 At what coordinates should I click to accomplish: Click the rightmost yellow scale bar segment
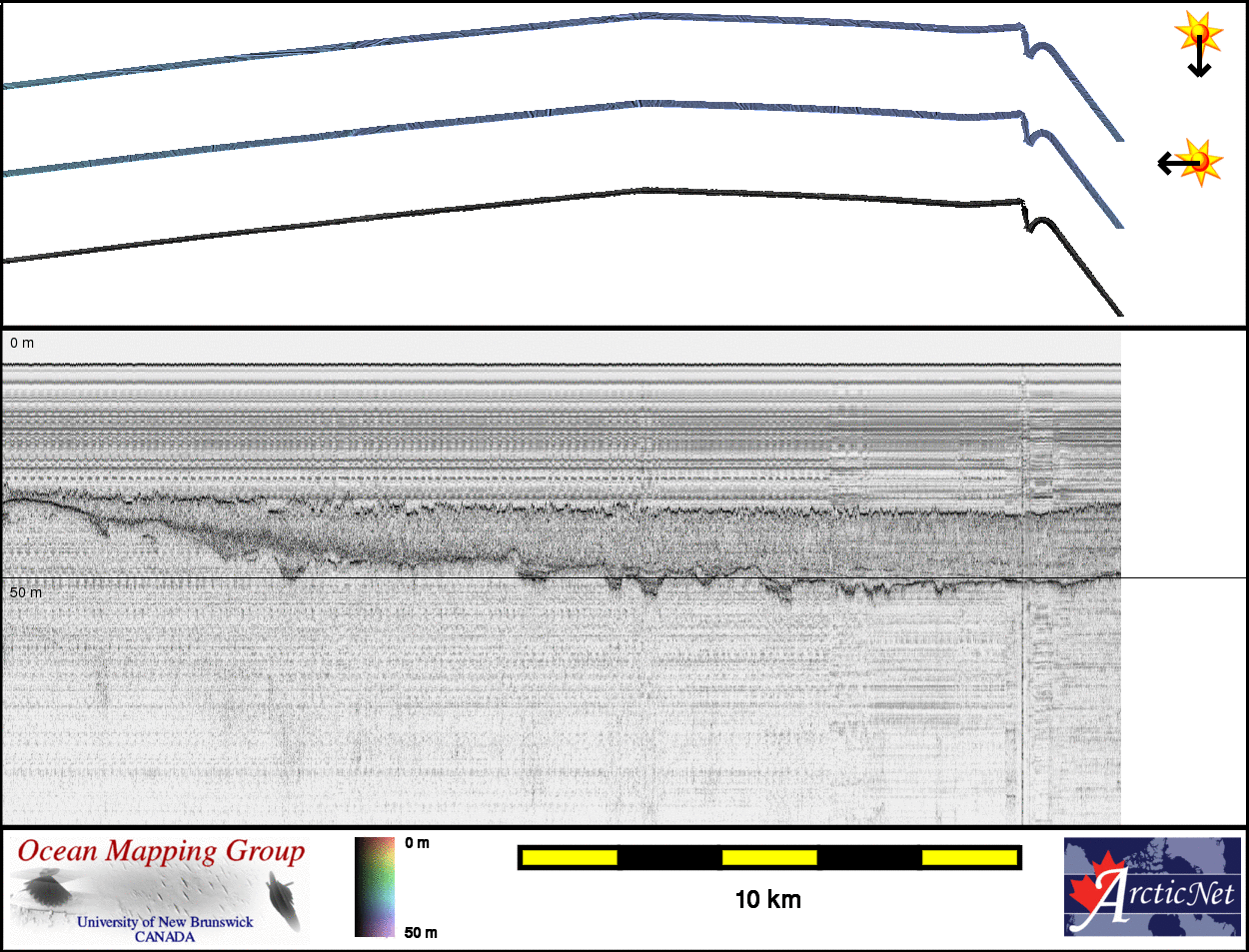pos(968,857)
